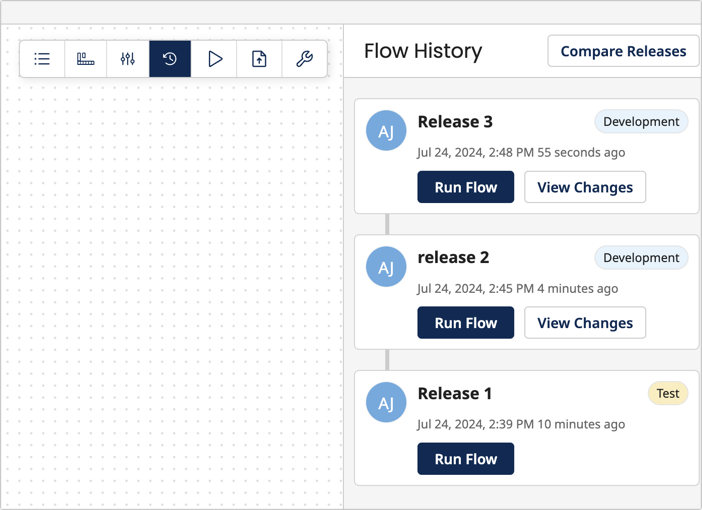Run Flow for Release 3
702x510 pixels.
(465, 187)
